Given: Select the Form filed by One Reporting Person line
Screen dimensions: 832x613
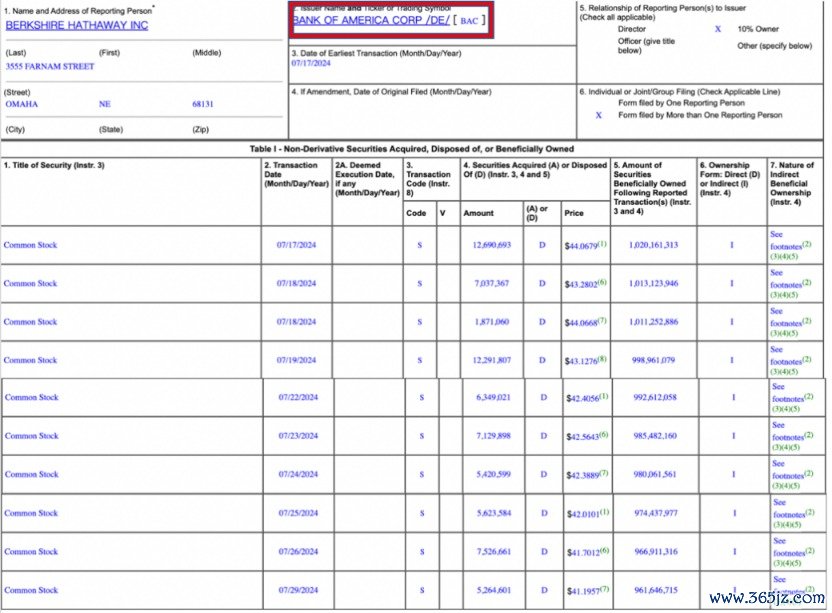Looking at the screenshot, I should pyautogui.click(x=683, y=103).
